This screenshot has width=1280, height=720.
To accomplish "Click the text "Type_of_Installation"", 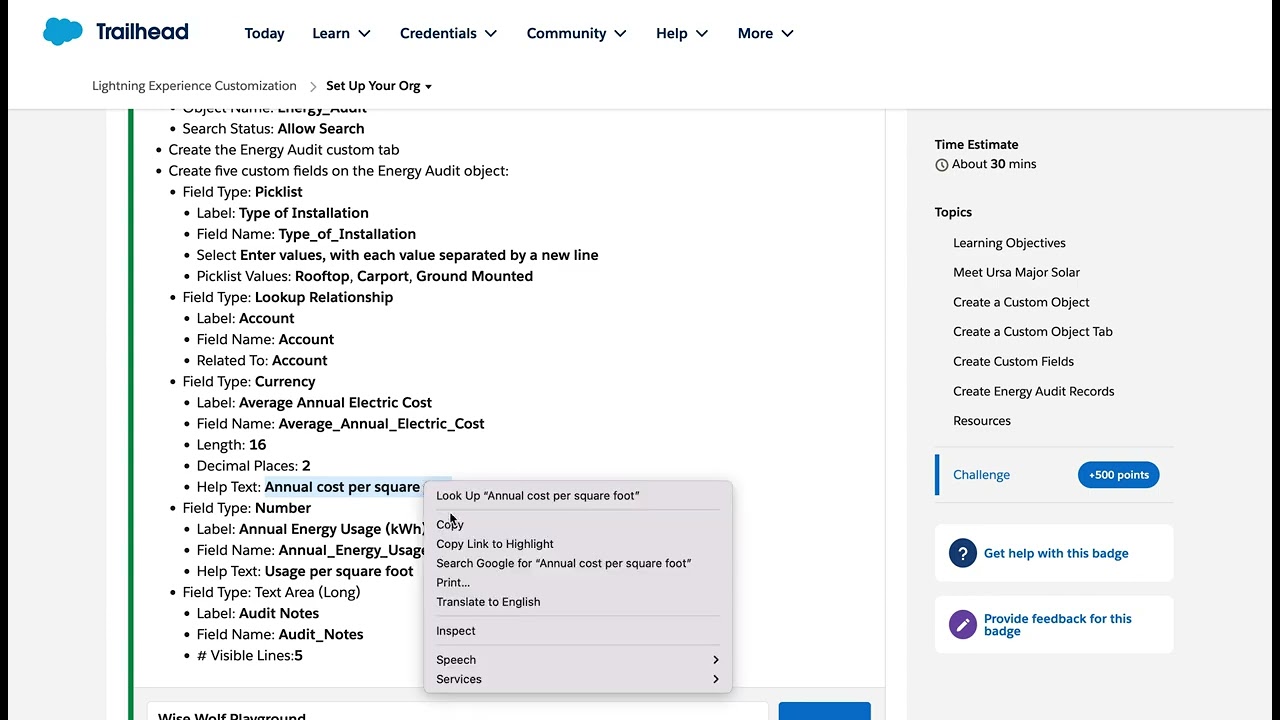I will coord(347,234).
